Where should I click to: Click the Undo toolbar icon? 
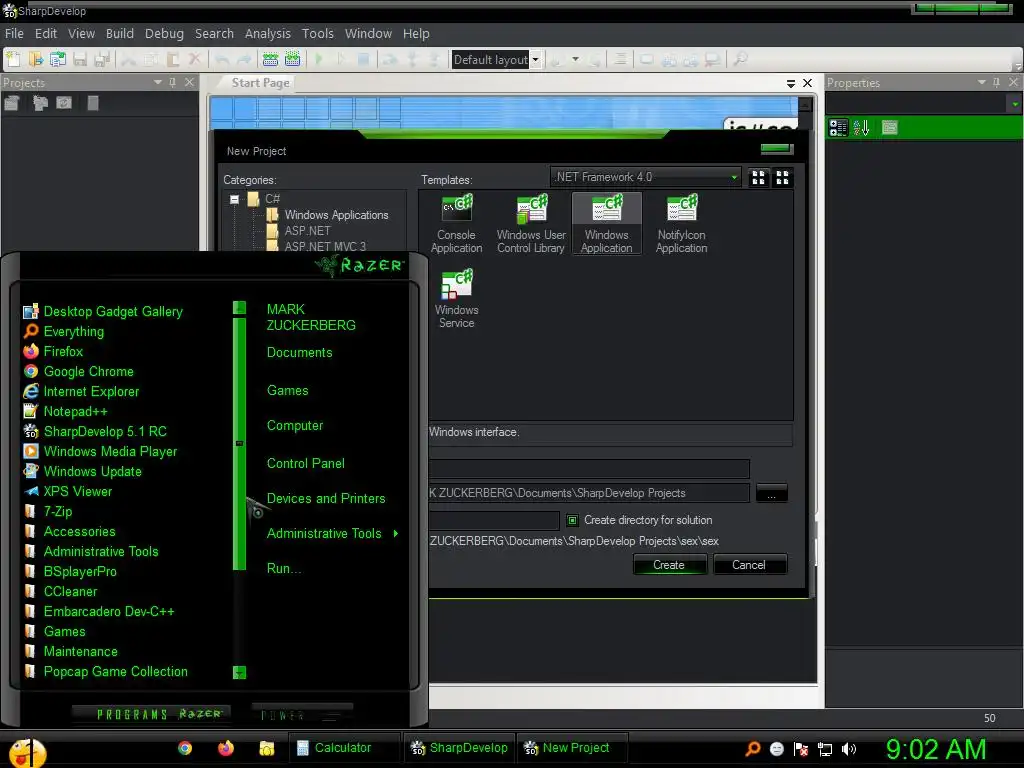tap(221, 59)
